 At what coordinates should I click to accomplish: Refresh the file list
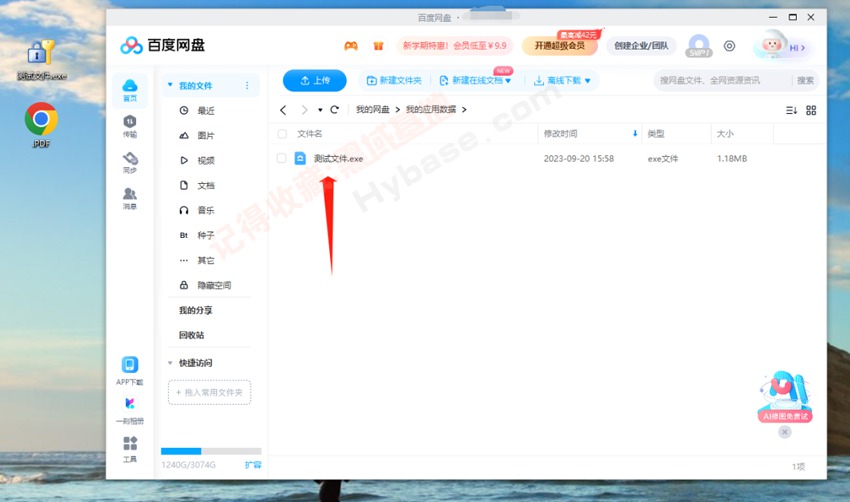pos(334,110)
